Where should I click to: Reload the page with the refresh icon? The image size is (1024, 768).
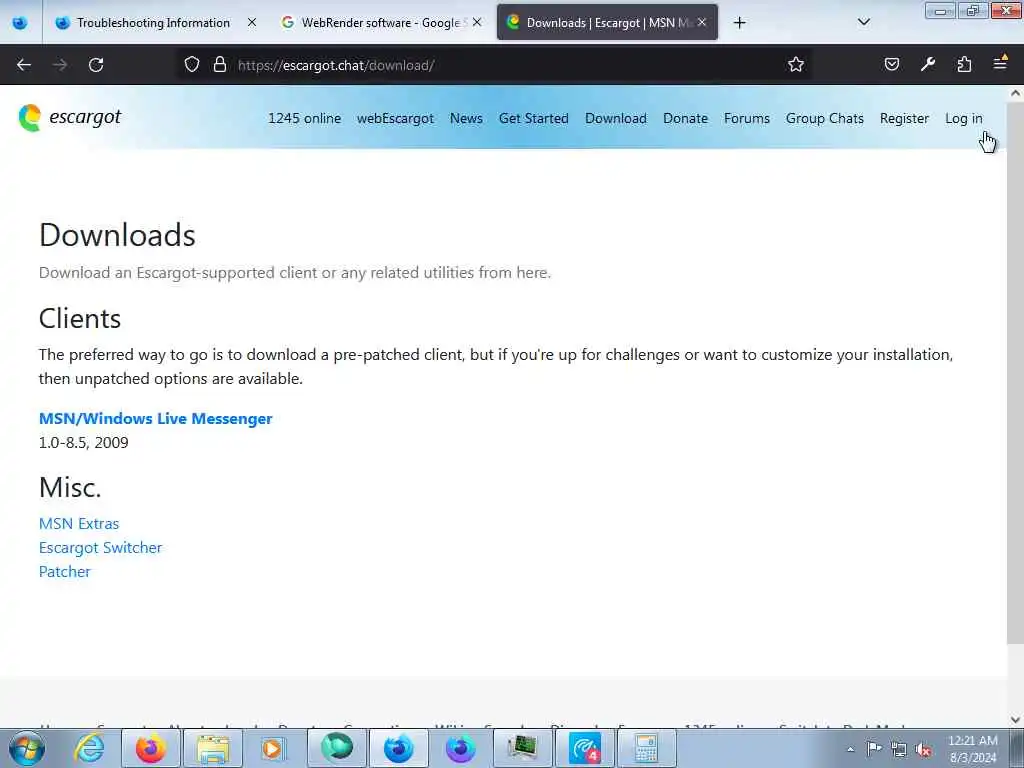point(96,65)
